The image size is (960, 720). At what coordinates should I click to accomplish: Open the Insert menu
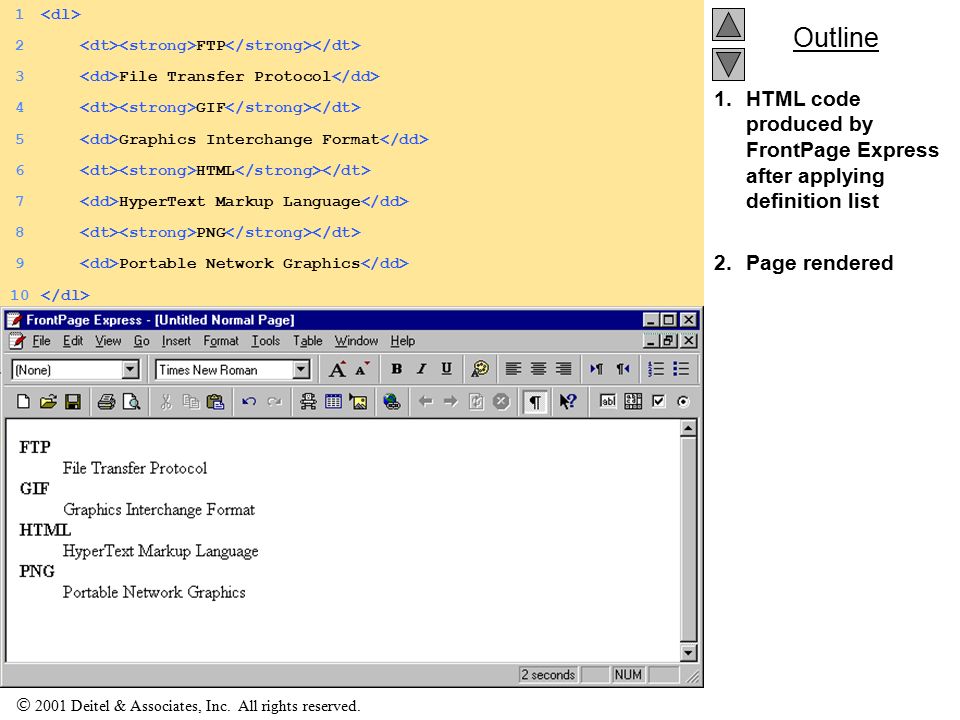tap(176, 341)
